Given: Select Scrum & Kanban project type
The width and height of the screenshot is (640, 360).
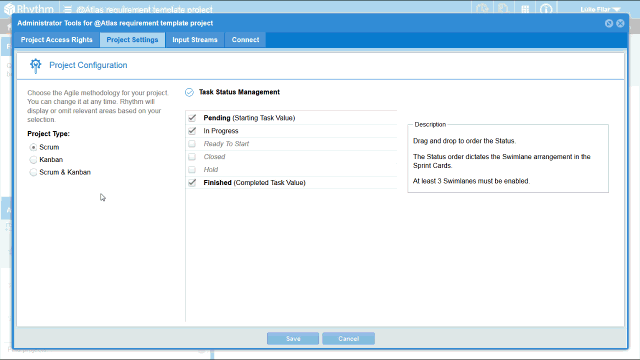Looking at the screenshot, I should coord(33,172).
